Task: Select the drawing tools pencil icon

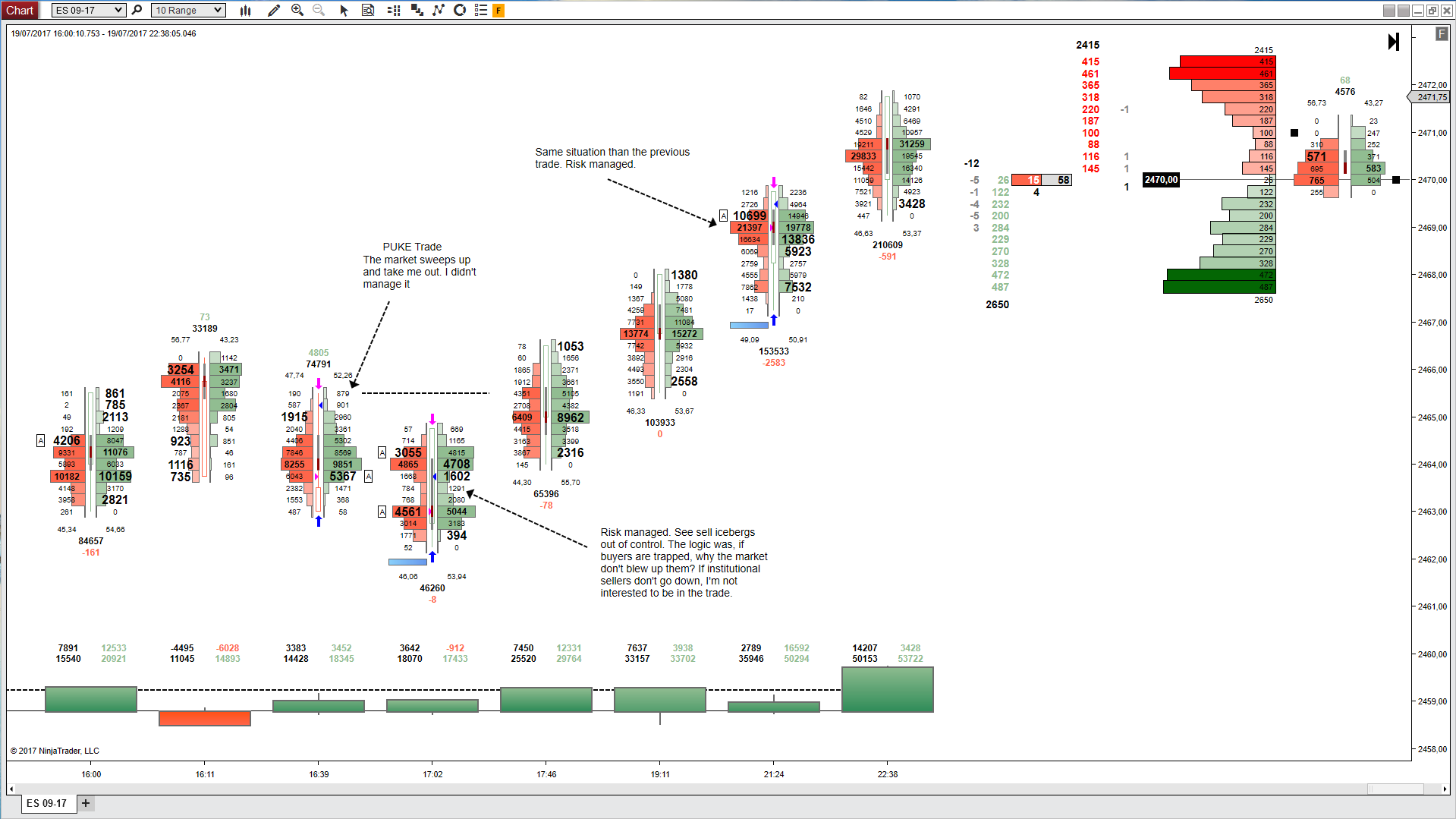Action: tap(274, 10)
